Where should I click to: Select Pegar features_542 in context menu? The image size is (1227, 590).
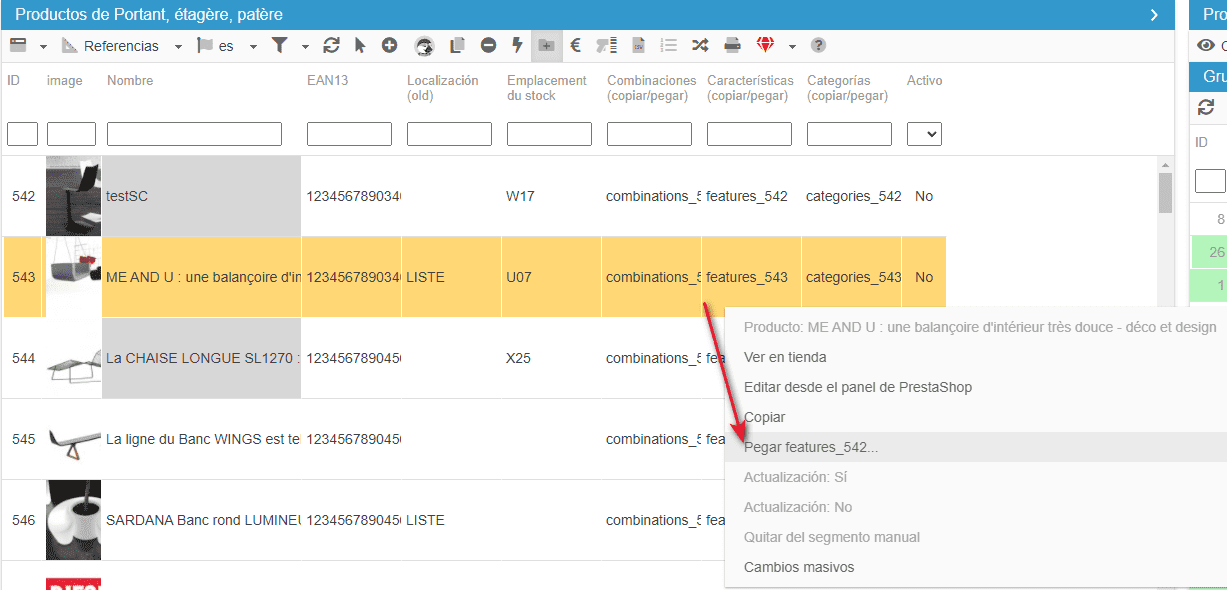811,447
